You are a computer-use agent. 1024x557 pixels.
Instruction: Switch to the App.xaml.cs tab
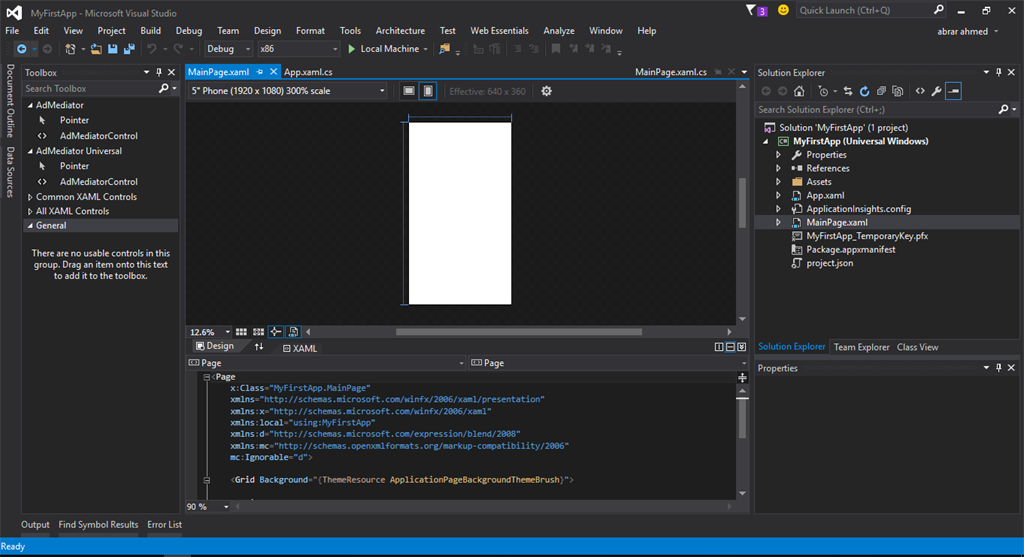coord(308,73)
